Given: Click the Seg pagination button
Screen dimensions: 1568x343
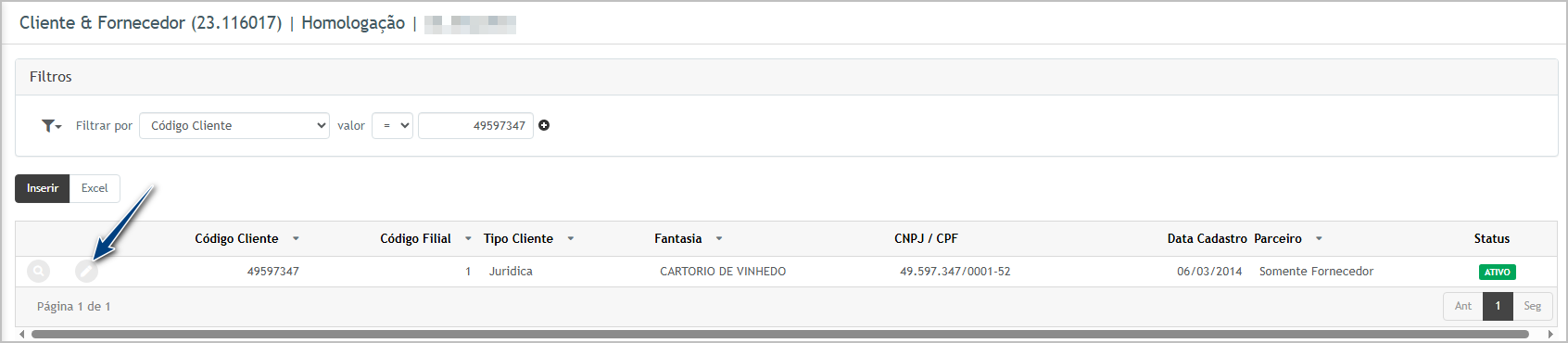Looking at the screenshot, I should [1533, 306].
